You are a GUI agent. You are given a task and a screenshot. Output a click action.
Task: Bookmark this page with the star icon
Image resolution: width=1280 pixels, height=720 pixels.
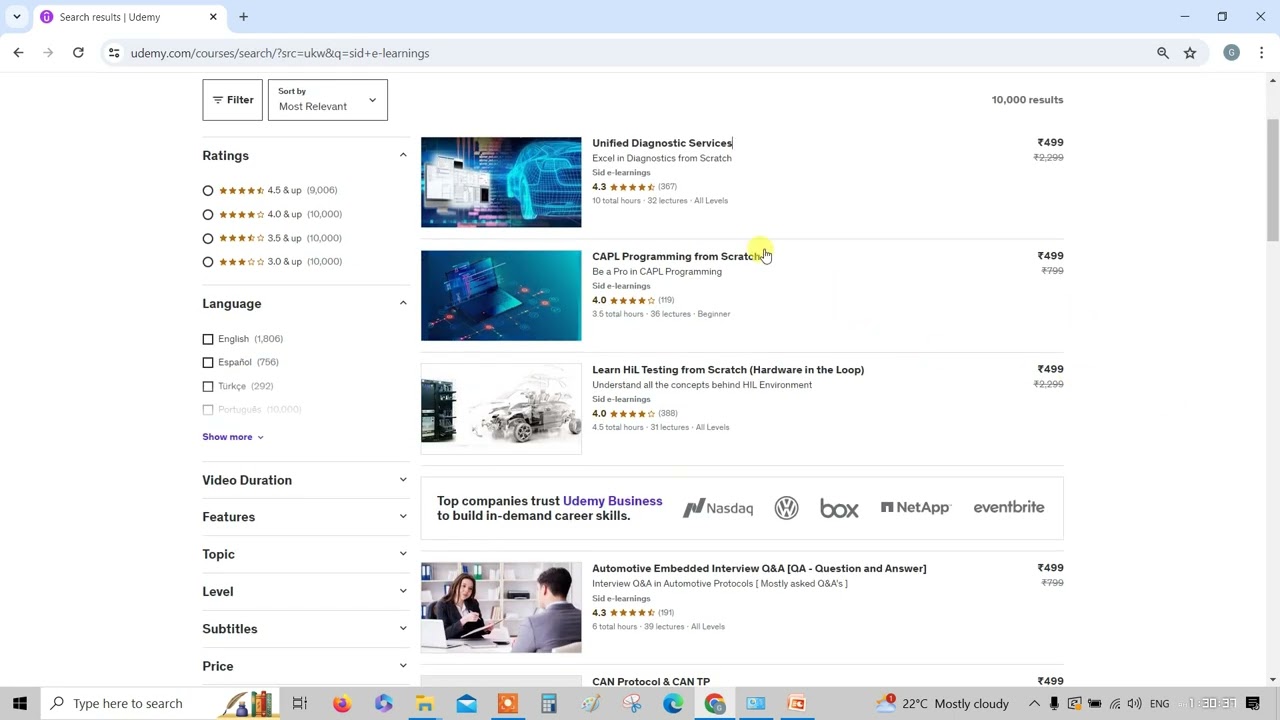pos(1190,53)
